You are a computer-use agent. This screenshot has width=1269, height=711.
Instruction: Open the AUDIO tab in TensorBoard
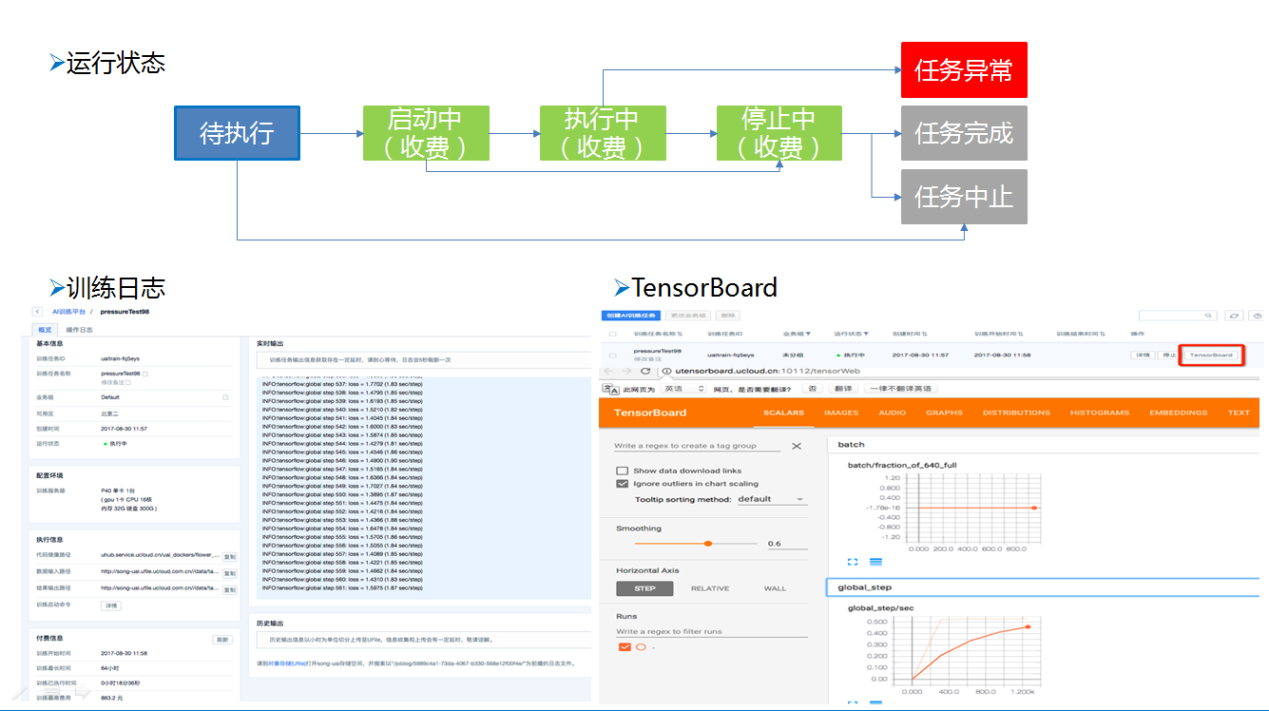(892, 412)
